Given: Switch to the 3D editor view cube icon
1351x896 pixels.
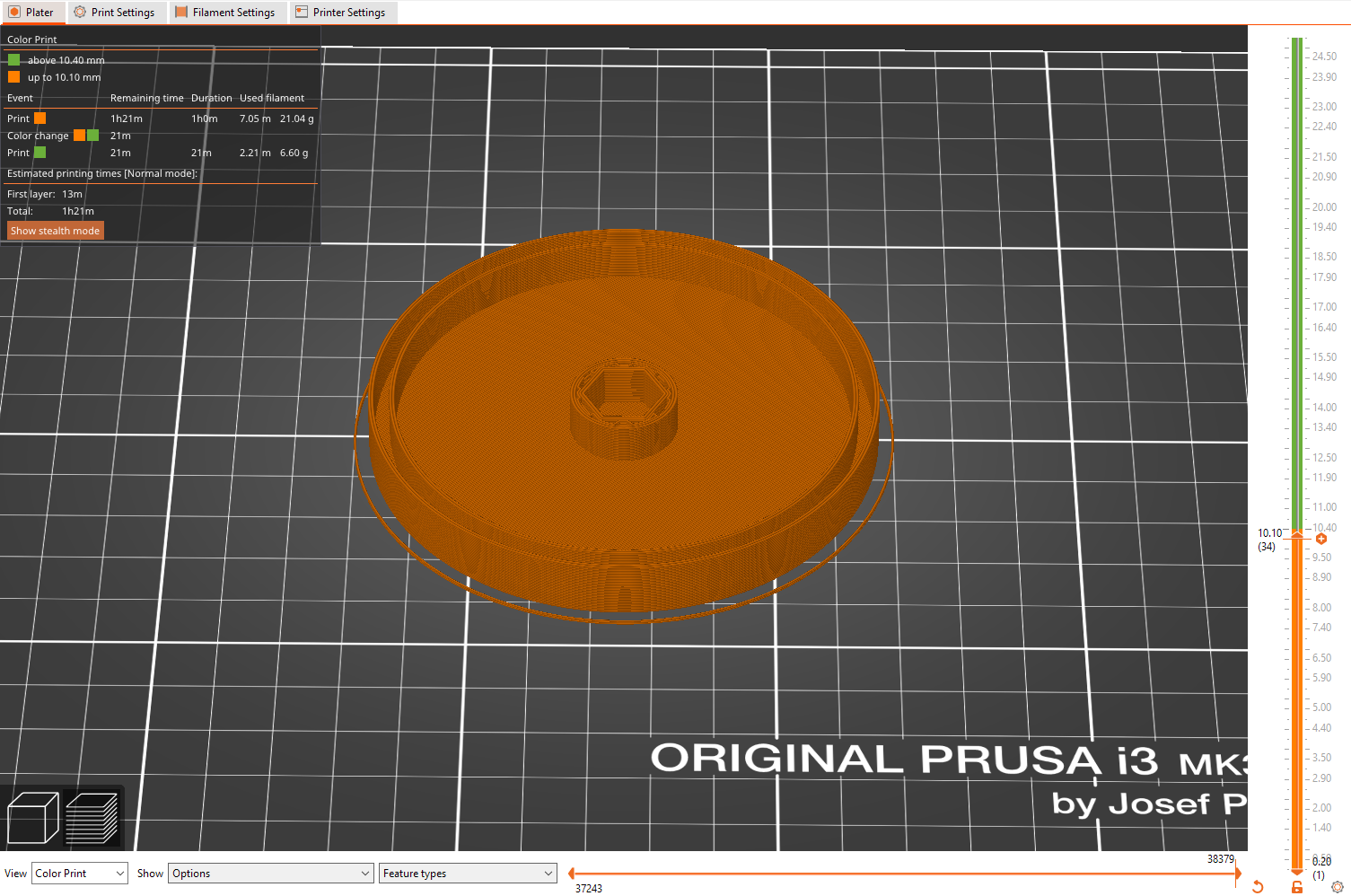Looking at the screenshot, I should coord(32,818).
